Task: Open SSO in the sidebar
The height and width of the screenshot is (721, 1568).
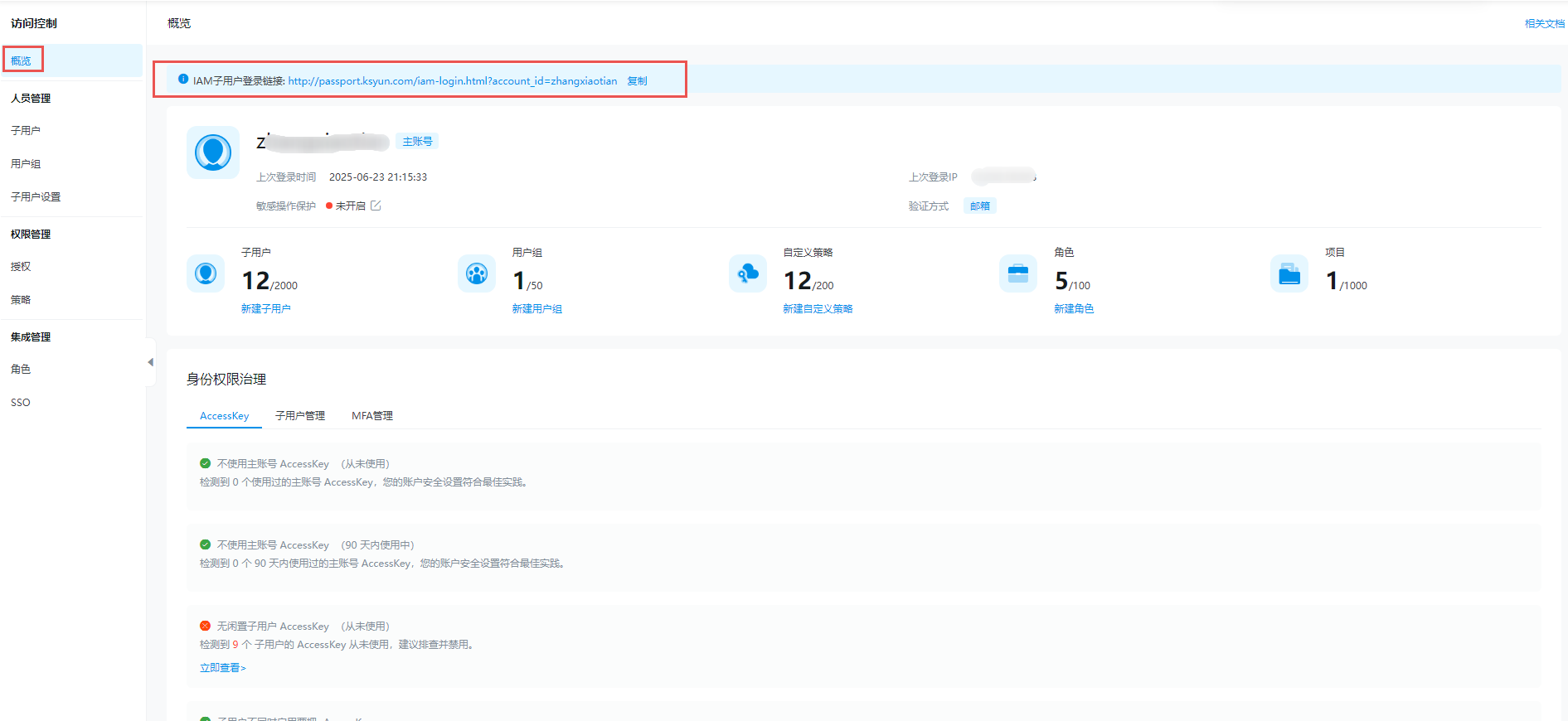Action: coord(21,403)
